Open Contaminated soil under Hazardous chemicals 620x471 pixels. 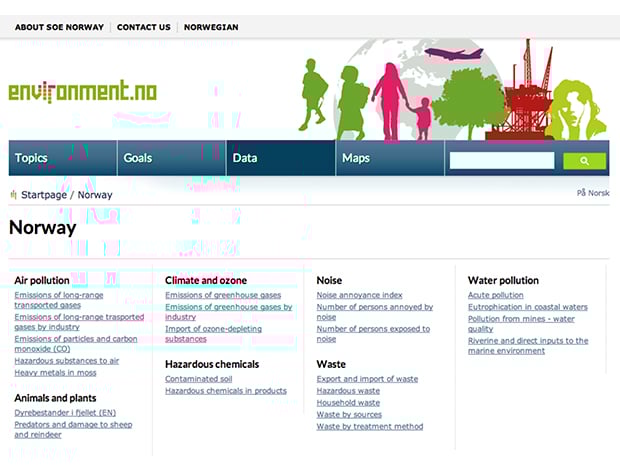click(x=198, y=379)
